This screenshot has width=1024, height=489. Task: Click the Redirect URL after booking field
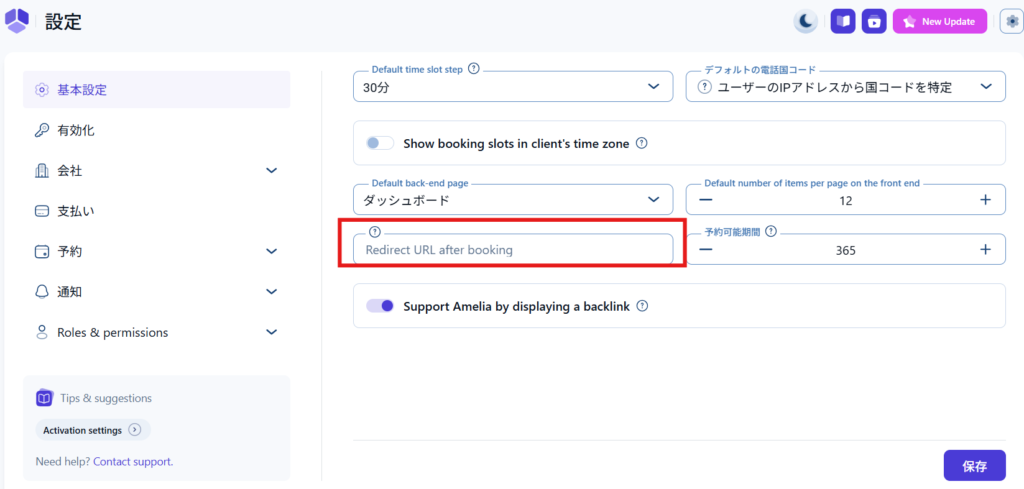click(512, 250)
